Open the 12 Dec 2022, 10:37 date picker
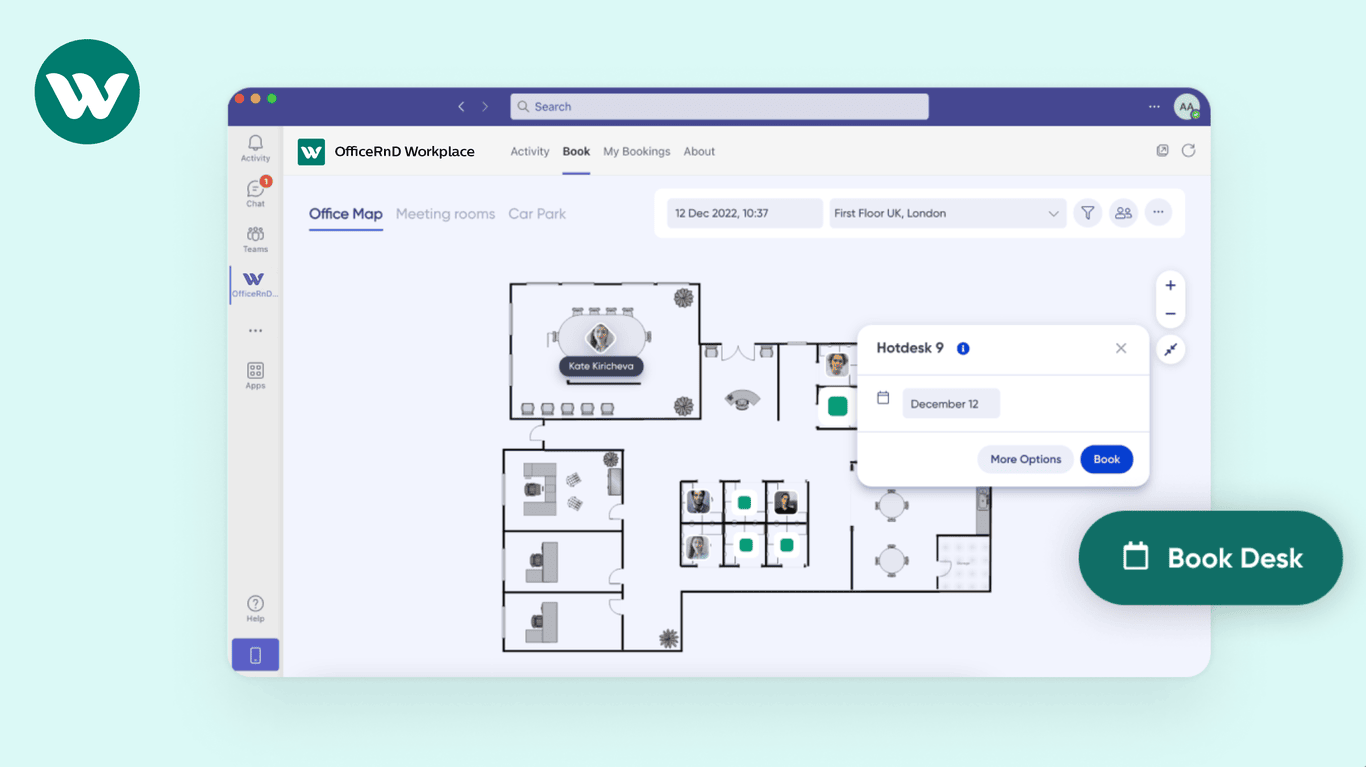Viewport: 1366px width, 768px height. click(x=745, y=213)
